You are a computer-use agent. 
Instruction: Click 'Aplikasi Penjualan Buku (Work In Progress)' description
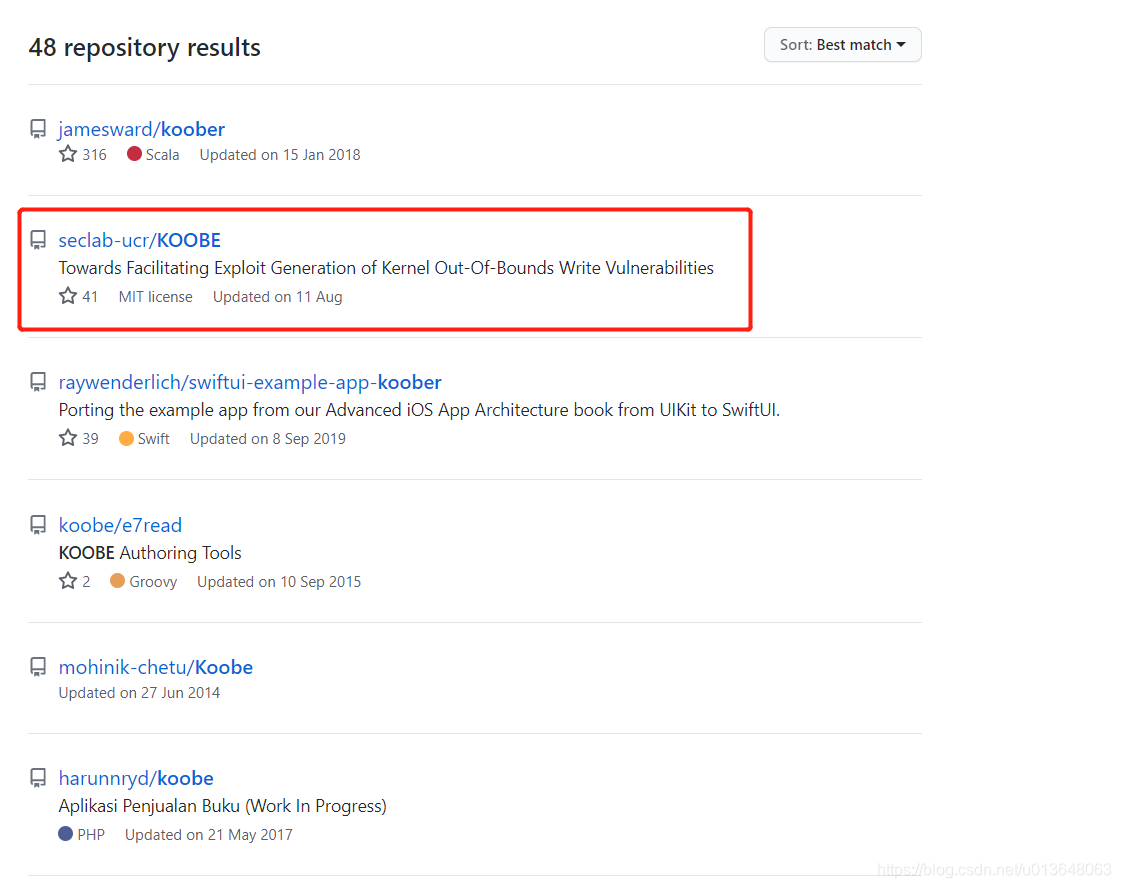(222, 806)
